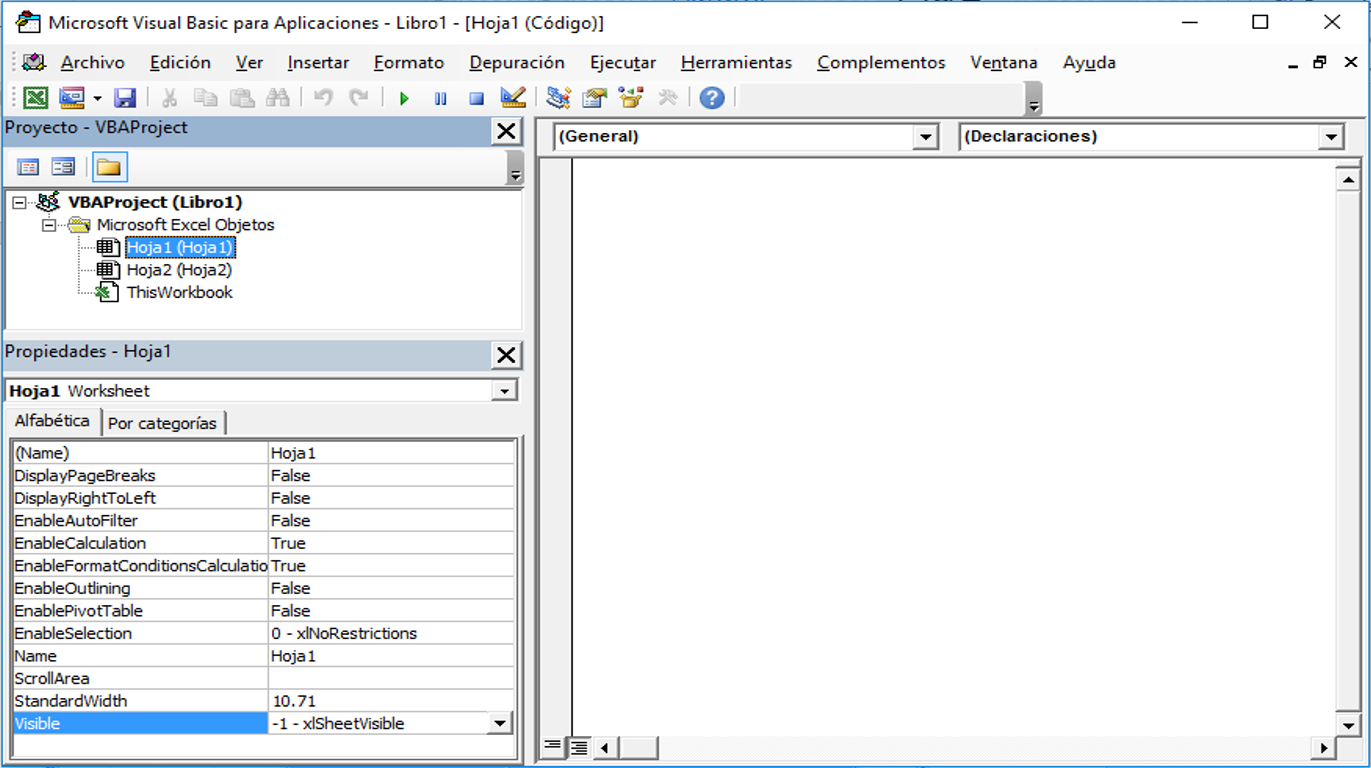This screenshot has height=768, width=1371.
Task: Click the horizontal scroll right arrow
Action: (1324, 747)
